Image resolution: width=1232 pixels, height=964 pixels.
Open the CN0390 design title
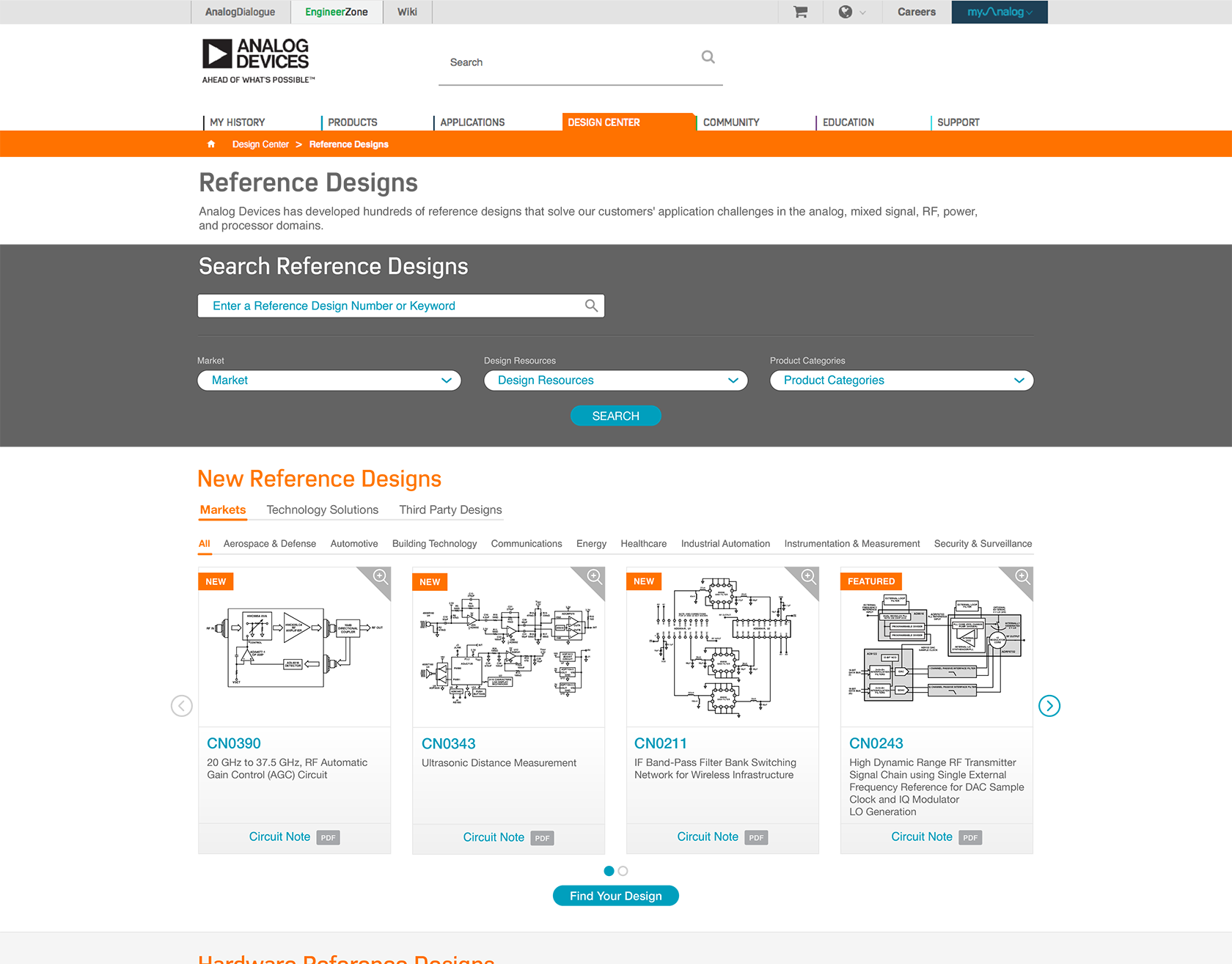coord(234,743)
